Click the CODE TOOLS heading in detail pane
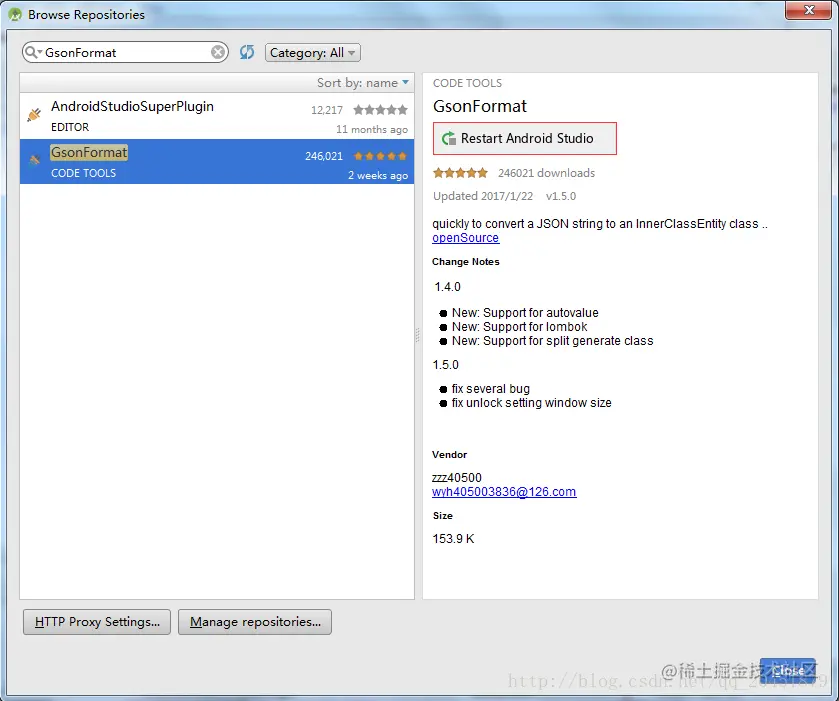This screenshot has height=701, width=839. coord(467,83)
